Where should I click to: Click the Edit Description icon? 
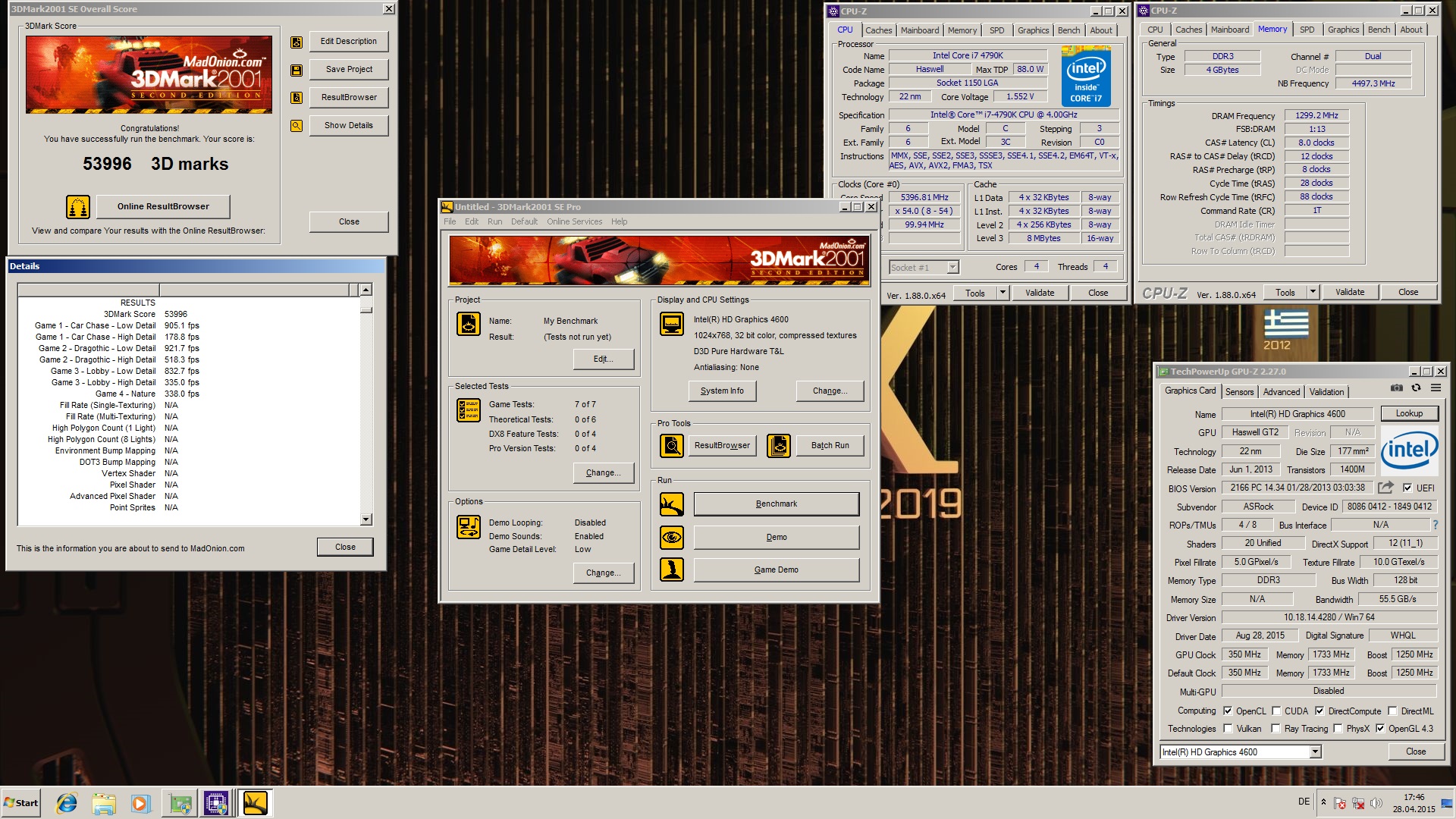(297, 42)
